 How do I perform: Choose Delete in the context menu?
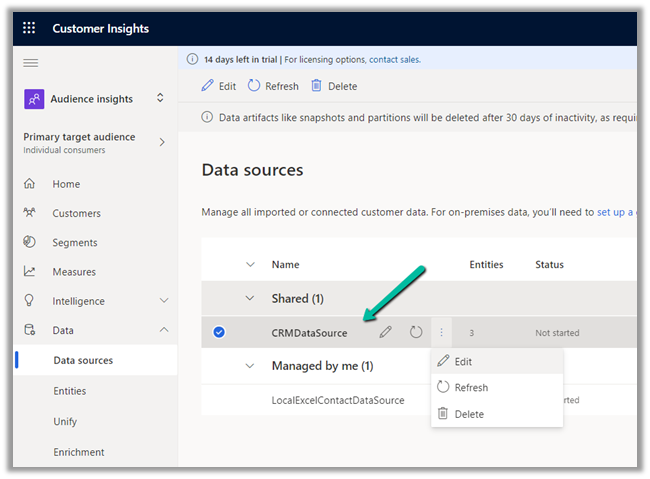coord(468,414)
